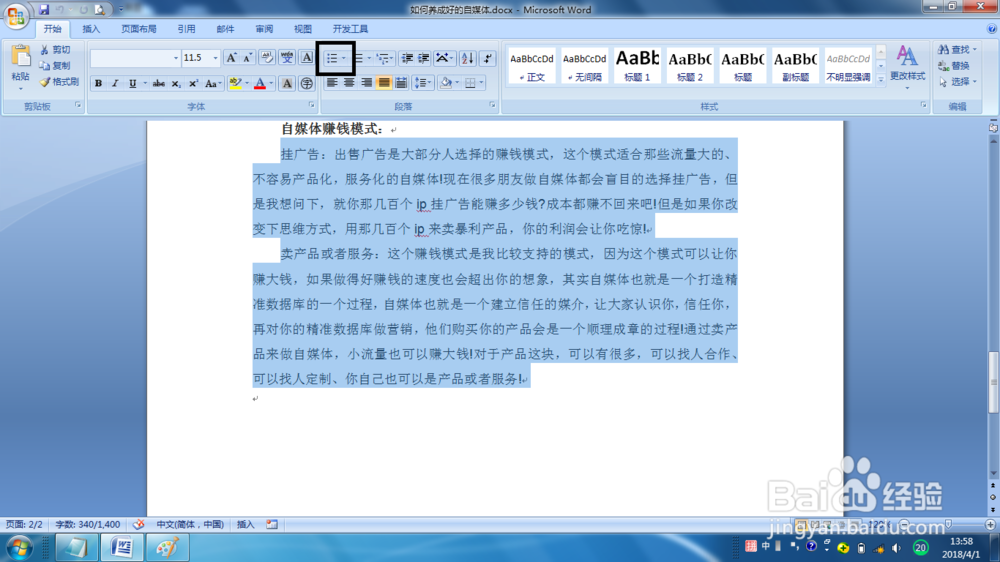Screen dimensions: 1000x562
Task: Open shading paint bucket tool
Action: [x=446, y=82]
